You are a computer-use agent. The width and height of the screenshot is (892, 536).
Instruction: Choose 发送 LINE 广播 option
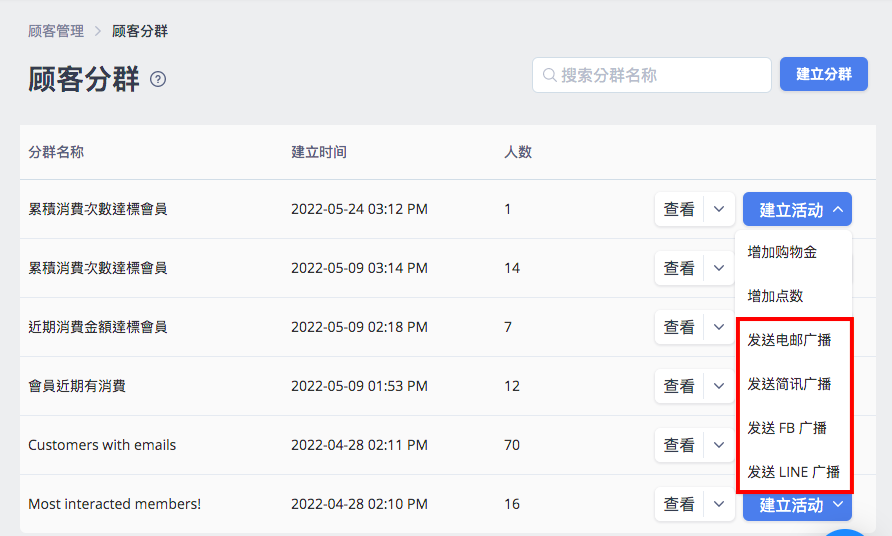coord(794,472)
